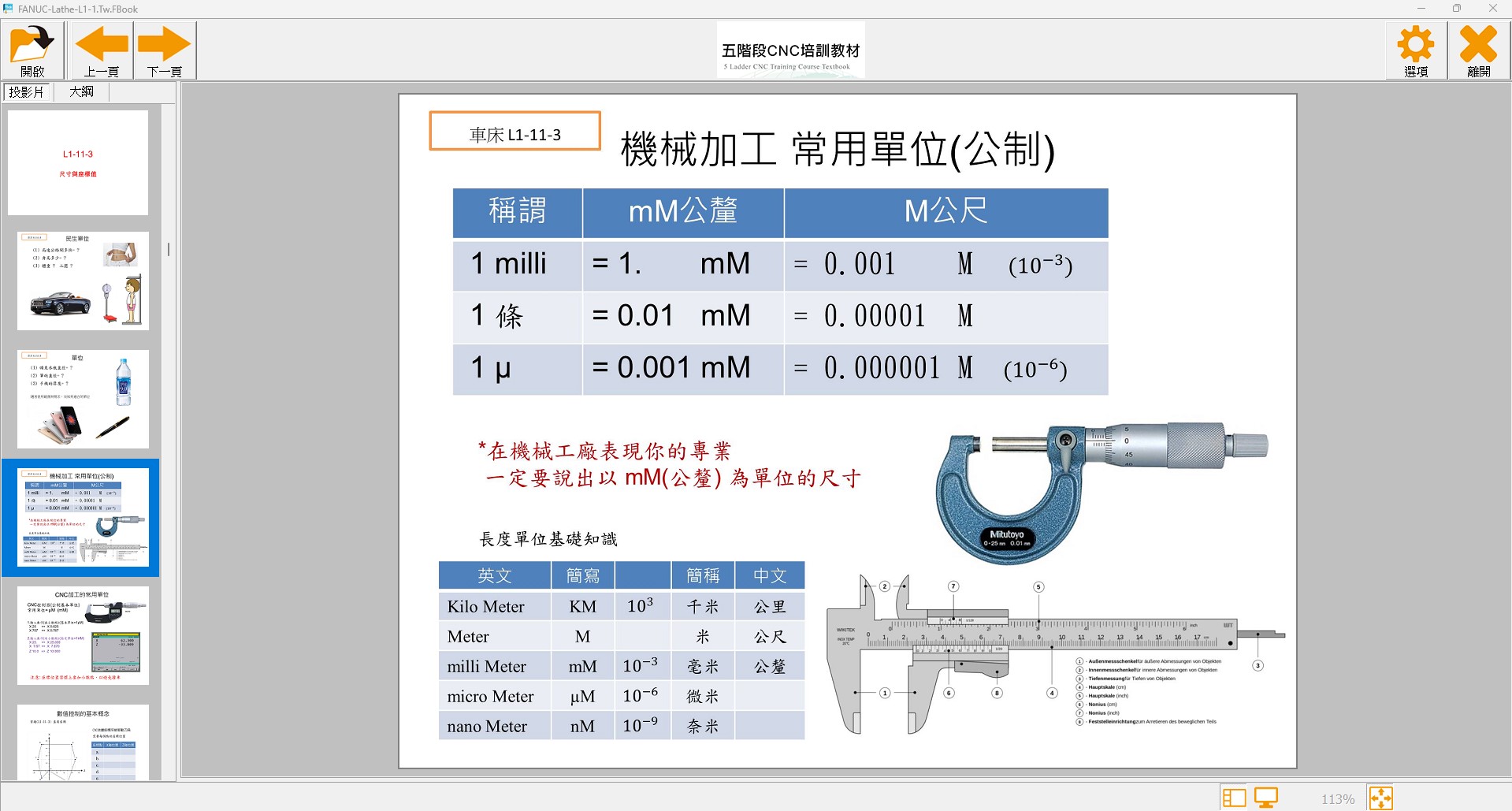Click the slide title 機械加工 常用單位(公制)

pyautogui.click(x=838, y=149)
